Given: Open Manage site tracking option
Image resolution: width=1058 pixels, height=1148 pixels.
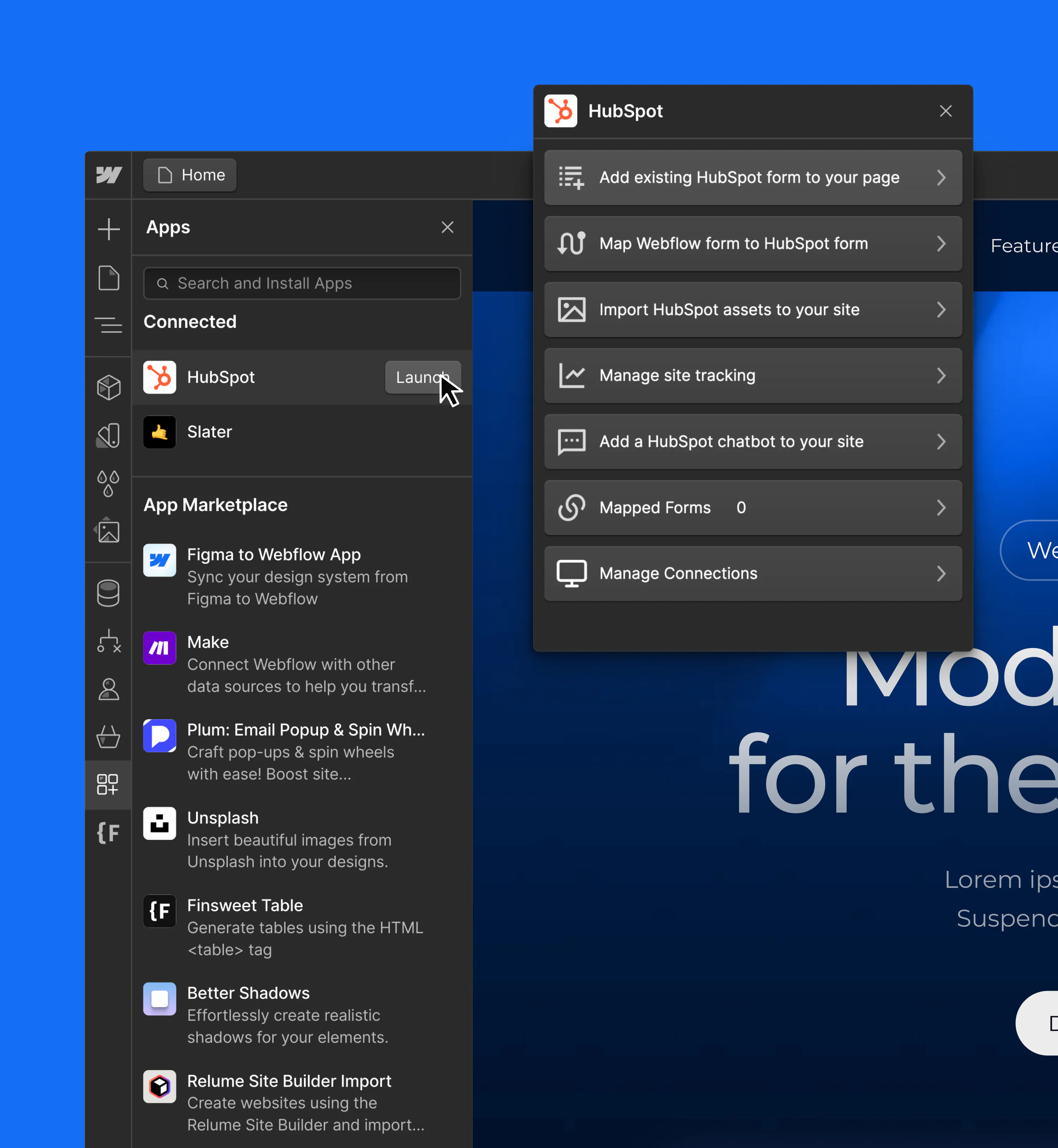Looking at the screenshot, I should 753,375.
